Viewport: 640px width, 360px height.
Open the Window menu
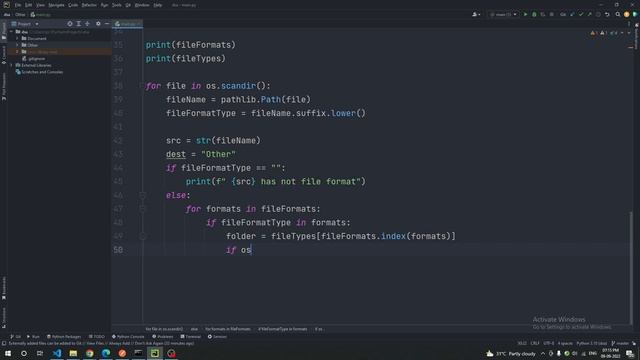(x=142, y=5)
